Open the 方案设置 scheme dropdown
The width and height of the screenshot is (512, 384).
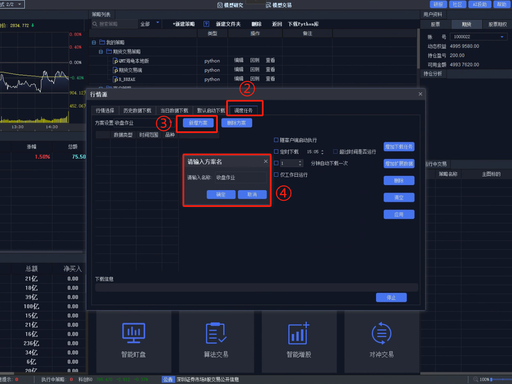[x=143, y=123]
